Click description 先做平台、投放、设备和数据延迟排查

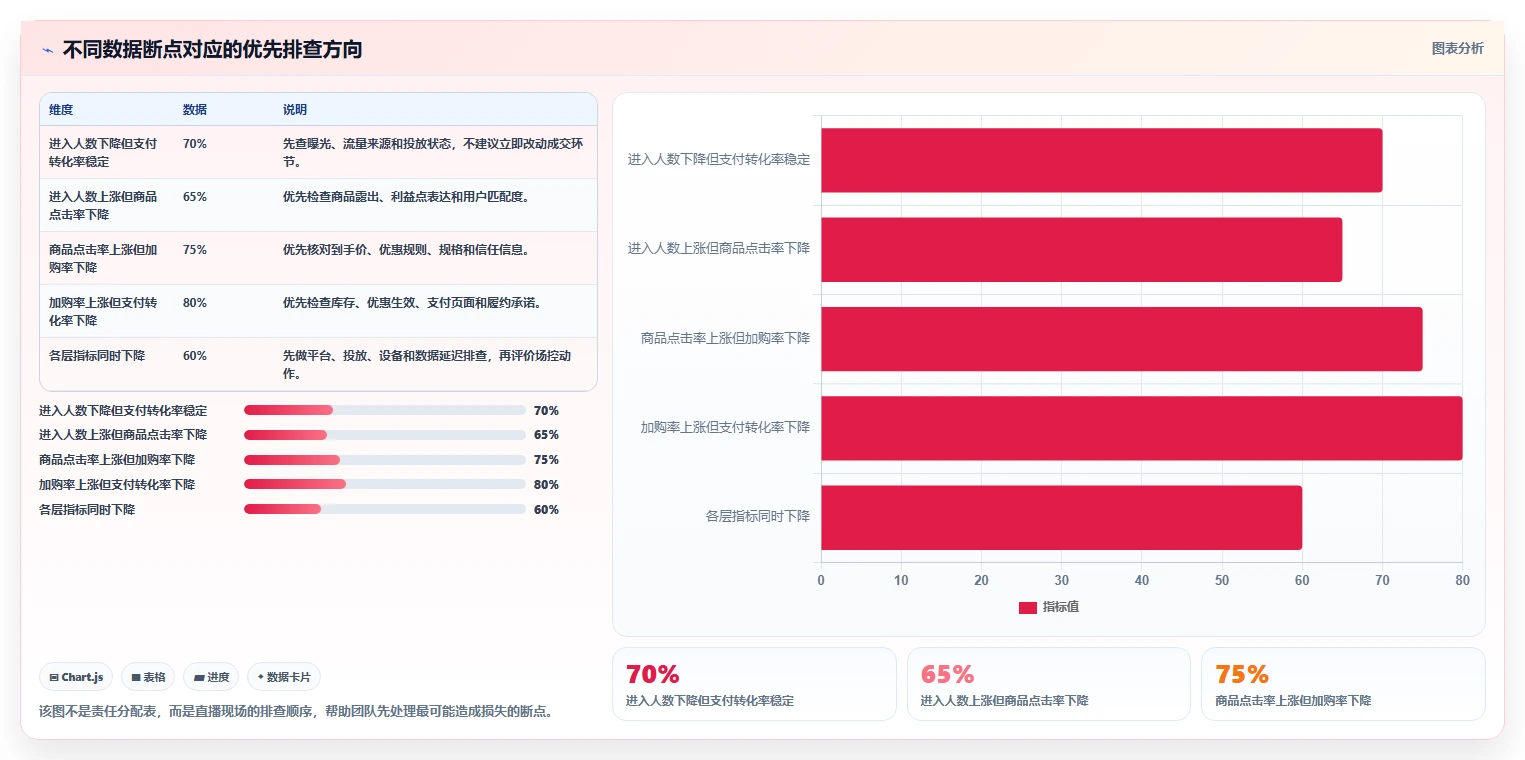pos(427,365)
